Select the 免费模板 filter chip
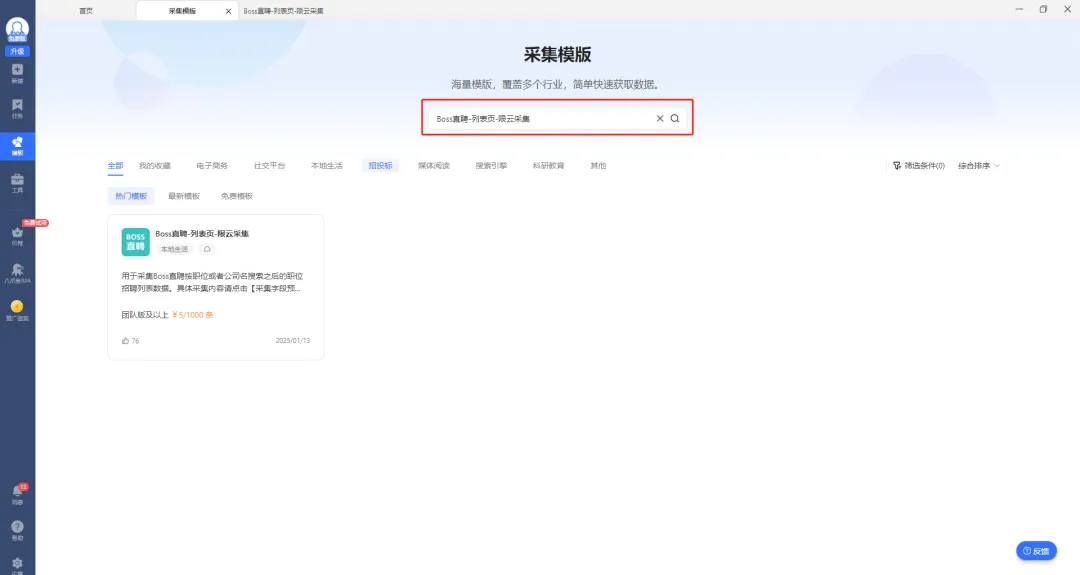This screenshot has width=1080, height=575. (x=237, y=196)
